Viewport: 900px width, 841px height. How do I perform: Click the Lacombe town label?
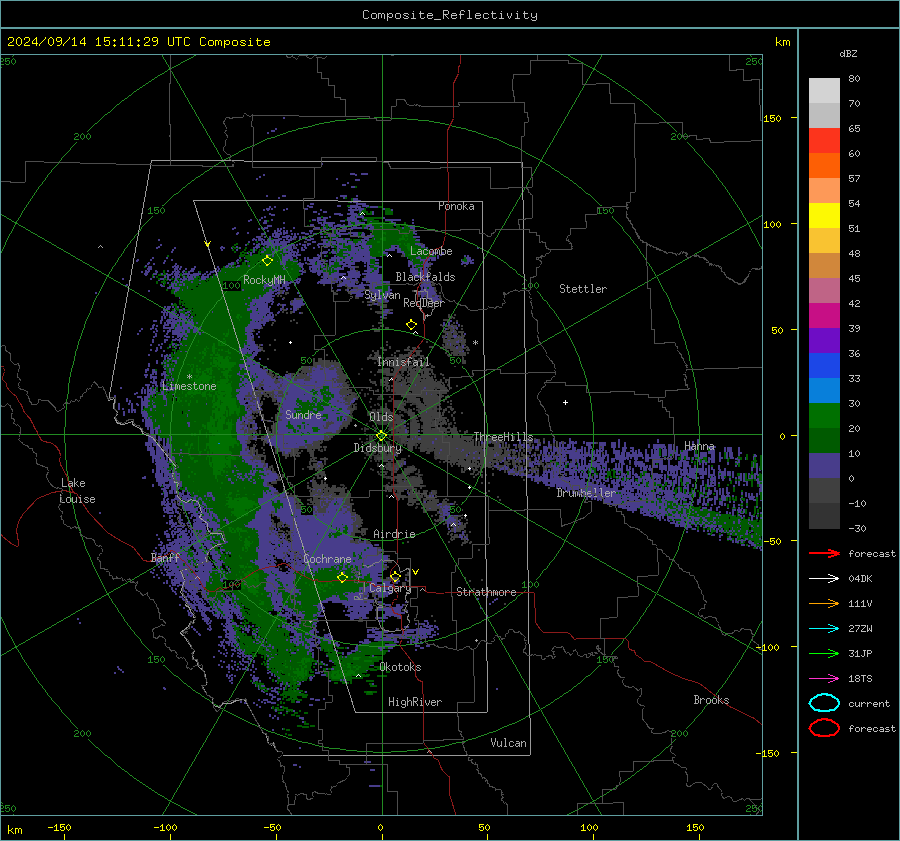click(431, 251)
